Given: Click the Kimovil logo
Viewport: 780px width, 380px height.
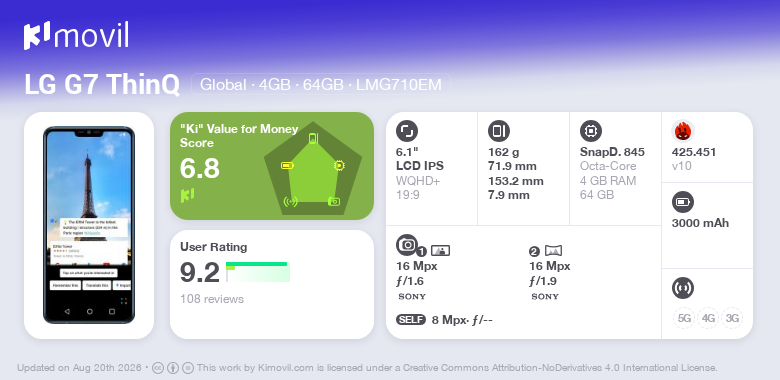Looking at the screenshot, I should (x=76, y=36).
